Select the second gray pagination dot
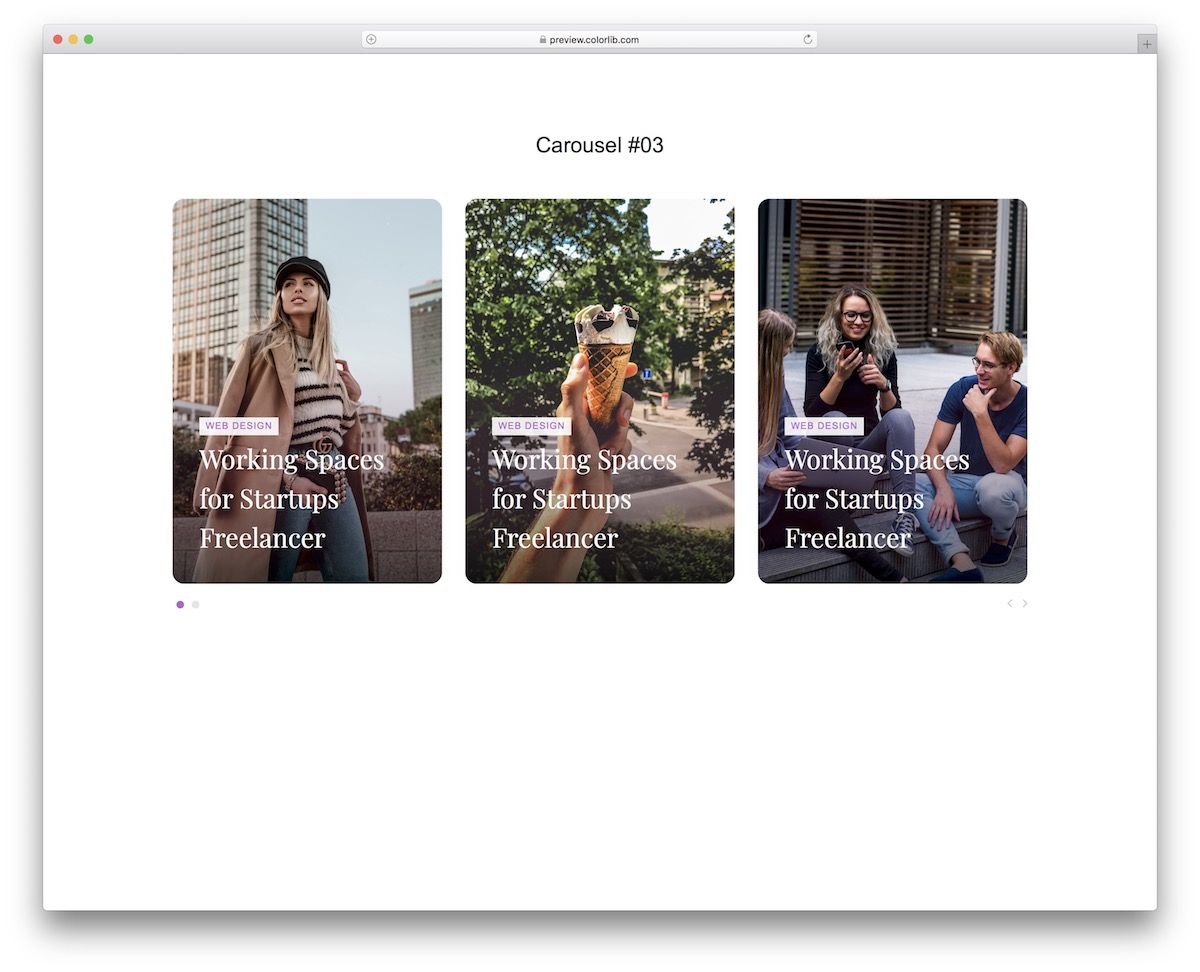This screenshot has height=972, width=1200. point(195,604)
